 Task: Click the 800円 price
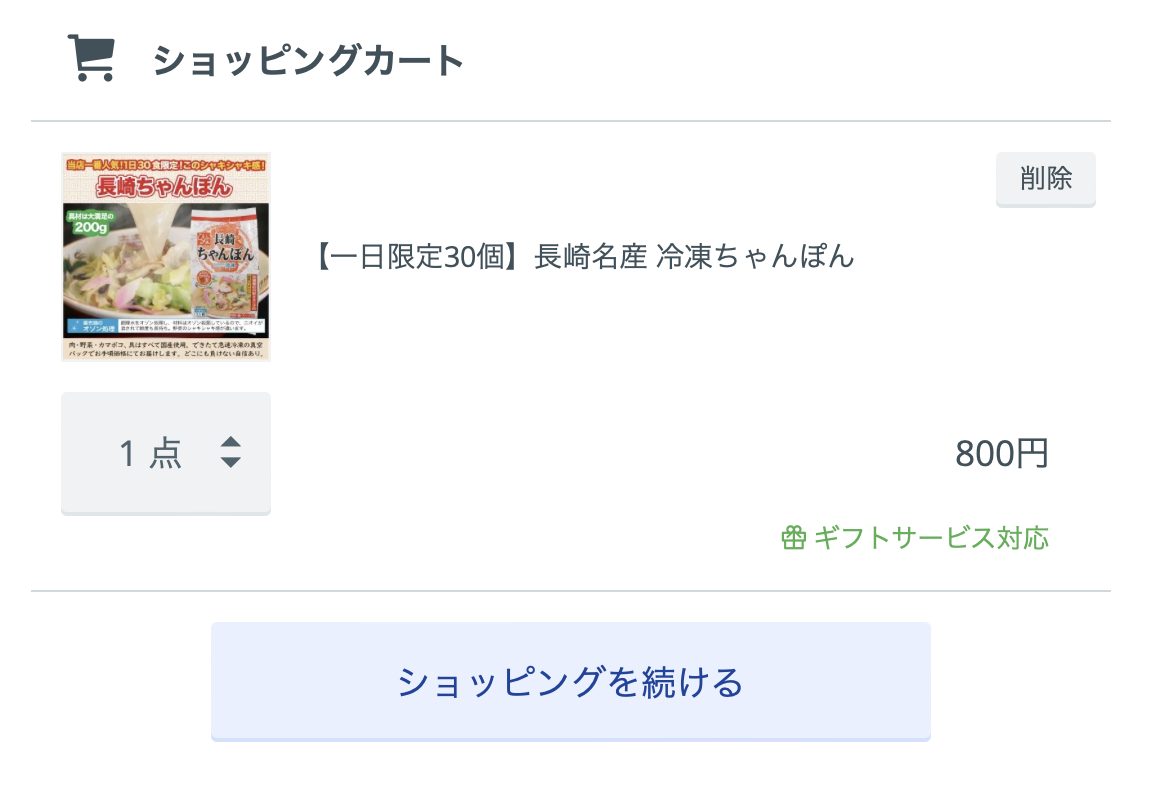tap(1001, 453)
